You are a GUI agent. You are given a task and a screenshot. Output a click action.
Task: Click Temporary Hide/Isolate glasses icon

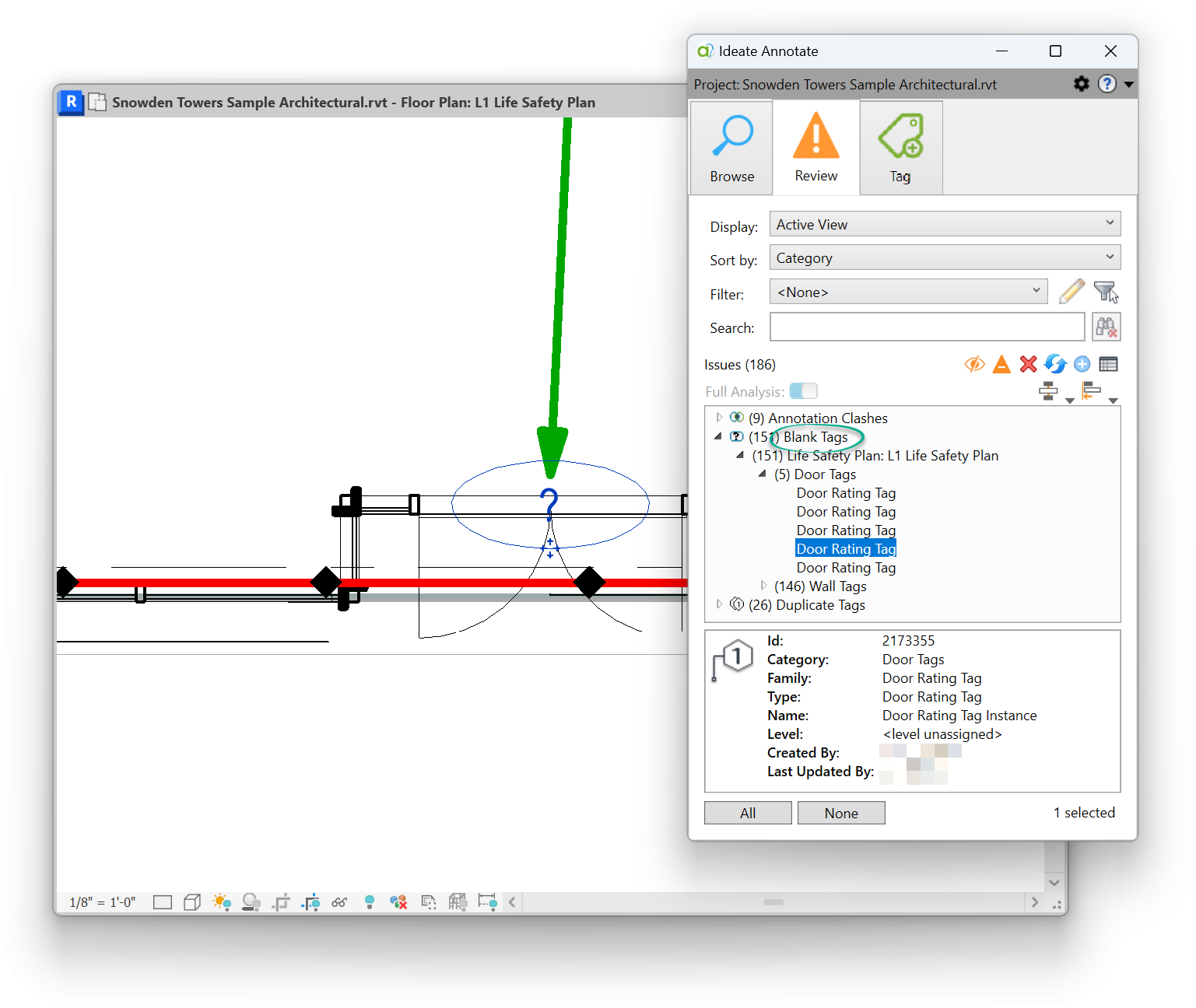pyautogui.click(x=339, y=902)
